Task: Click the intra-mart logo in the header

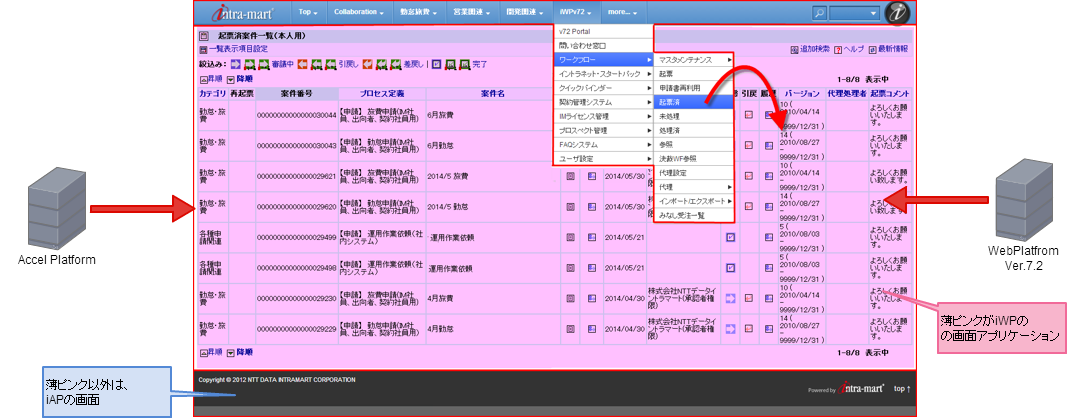Action: click(x=242, y=12)
